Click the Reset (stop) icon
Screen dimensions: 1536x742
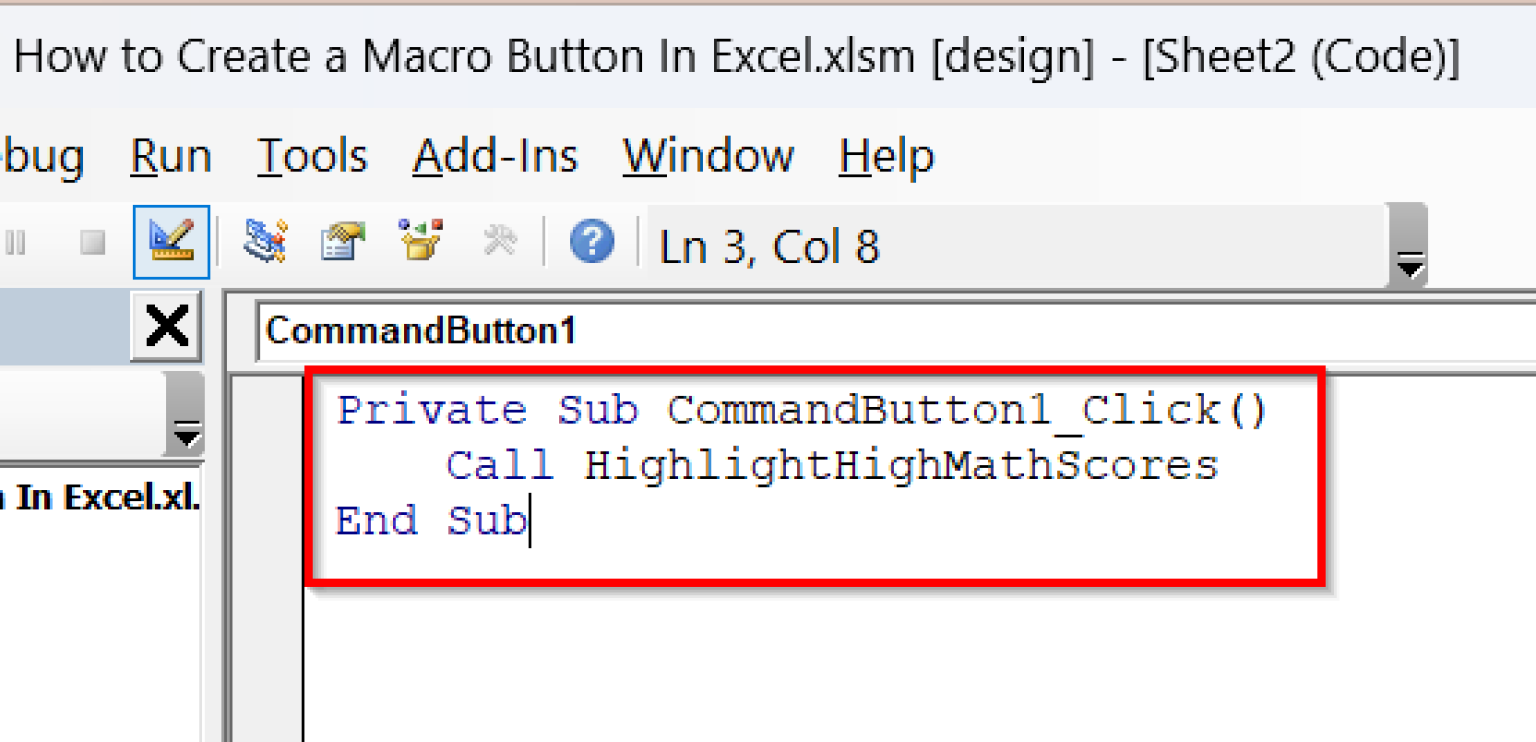pyautogui.click(x=90, y=240)
